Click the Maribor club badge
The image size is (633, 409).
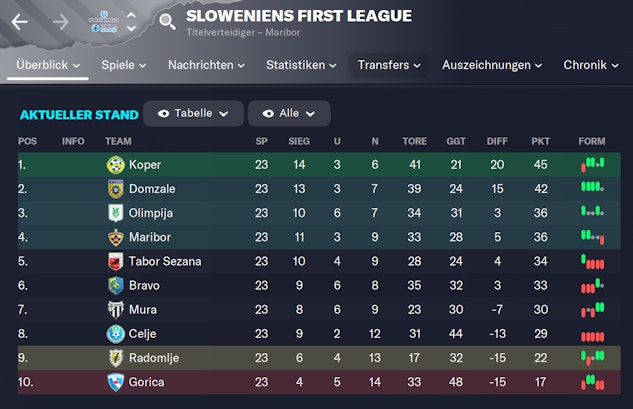pyautogui.click(x=115, y=237)
